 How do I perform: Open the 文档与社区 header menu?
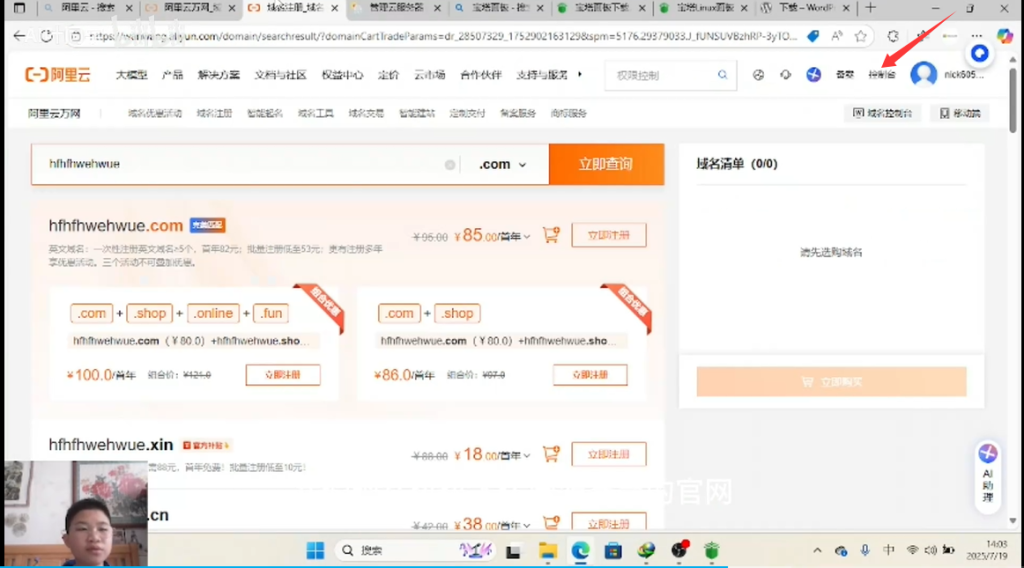280,75
